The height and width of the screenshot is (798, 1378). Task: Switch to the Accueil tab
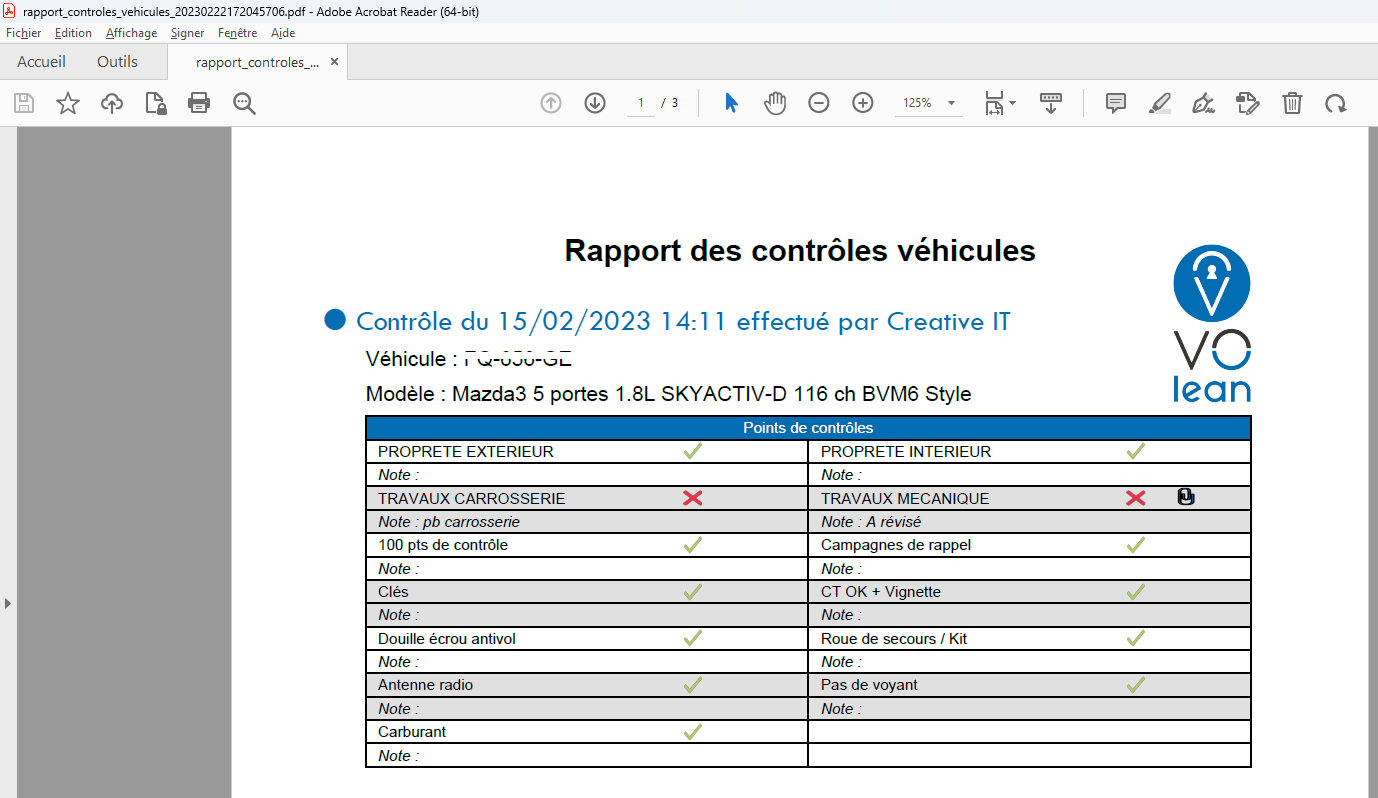(x=41, y=62)
